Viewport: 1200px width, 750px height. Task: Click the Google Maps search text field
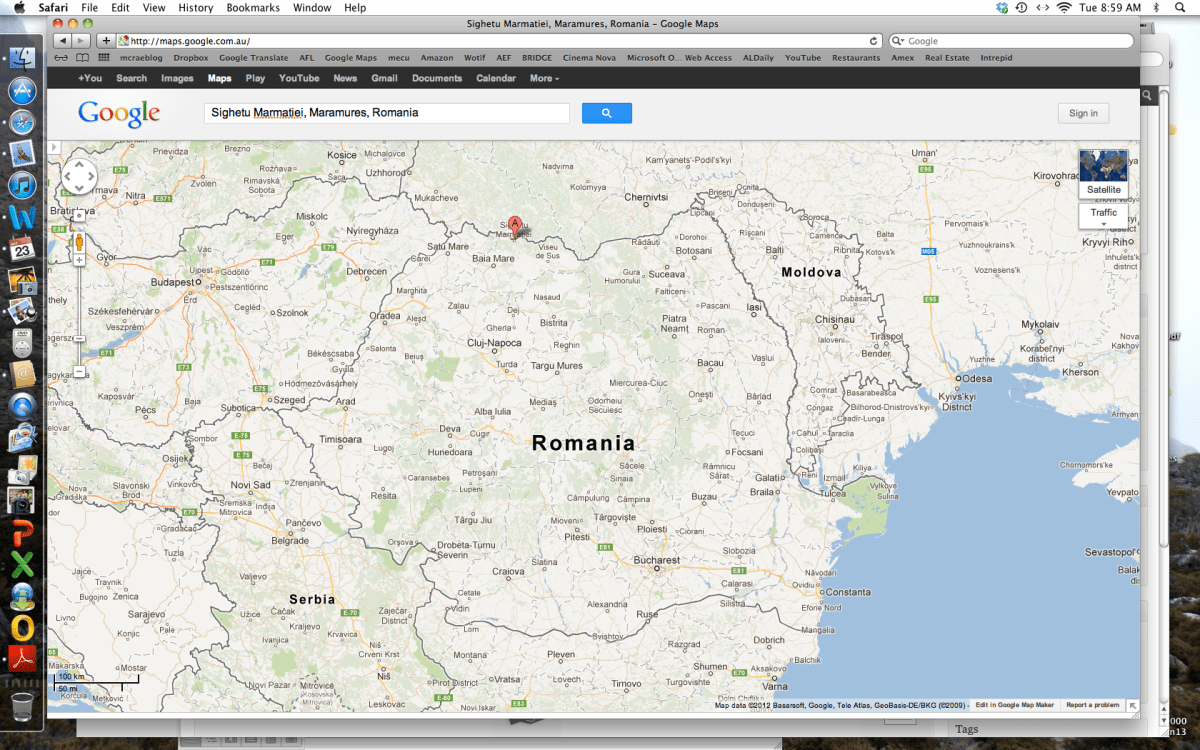pos(386,113)
